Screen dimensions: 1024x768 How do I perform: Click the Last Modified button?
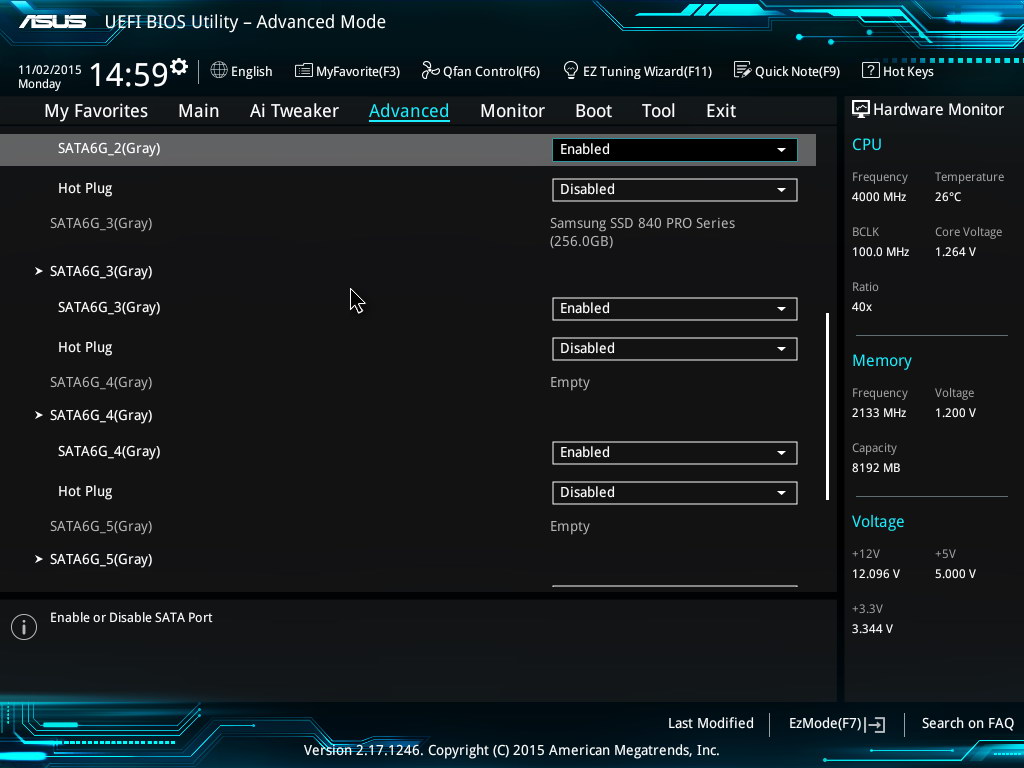[x=710, y=723]
